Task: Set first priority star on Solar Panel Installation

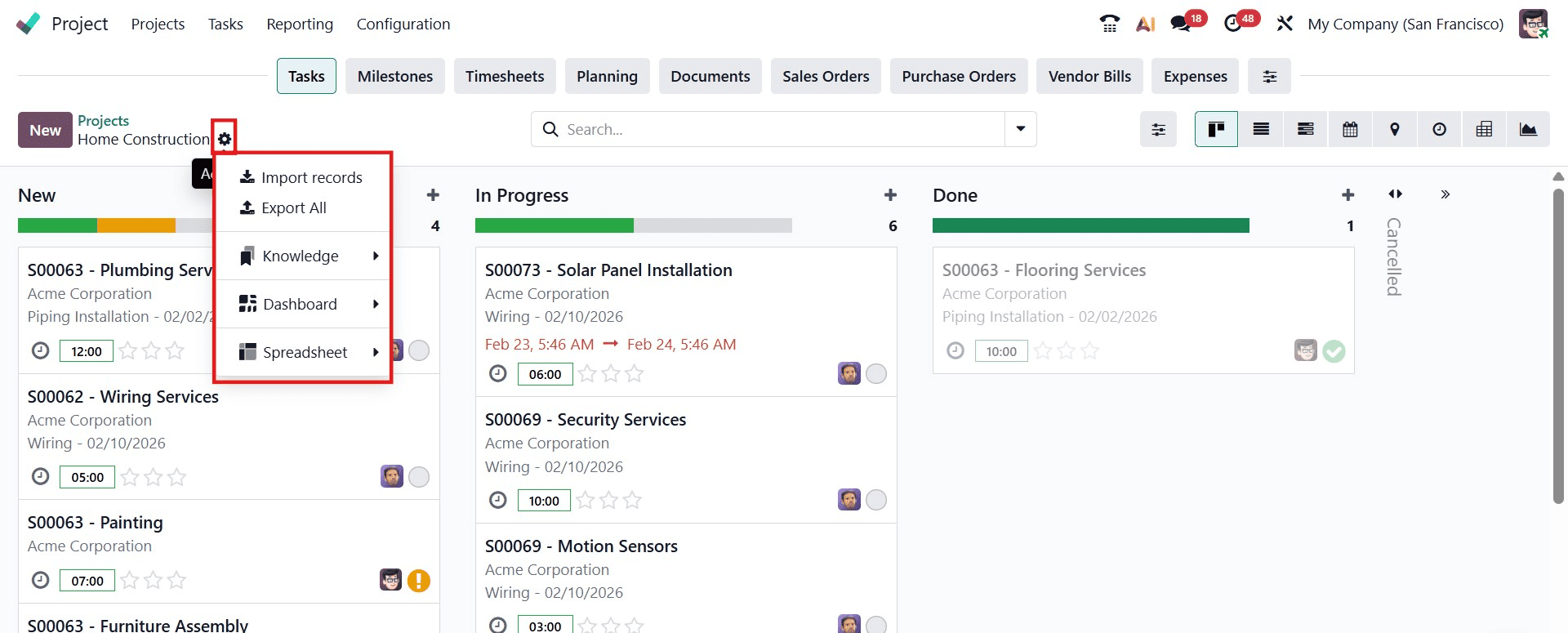Action: click(586, 373)
